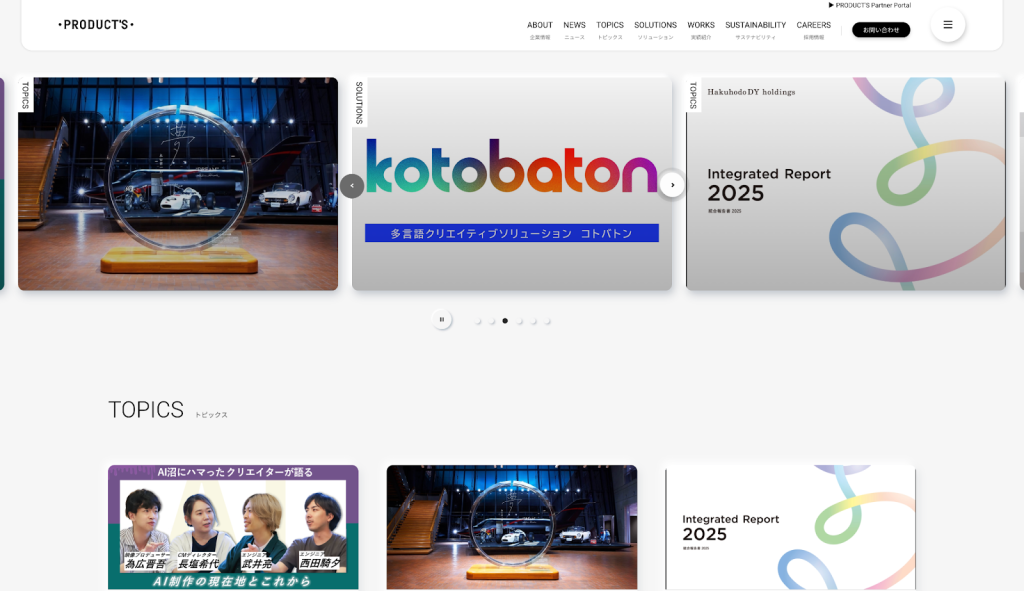Select the last carousel dot
1024x591 pixels.
547,321
